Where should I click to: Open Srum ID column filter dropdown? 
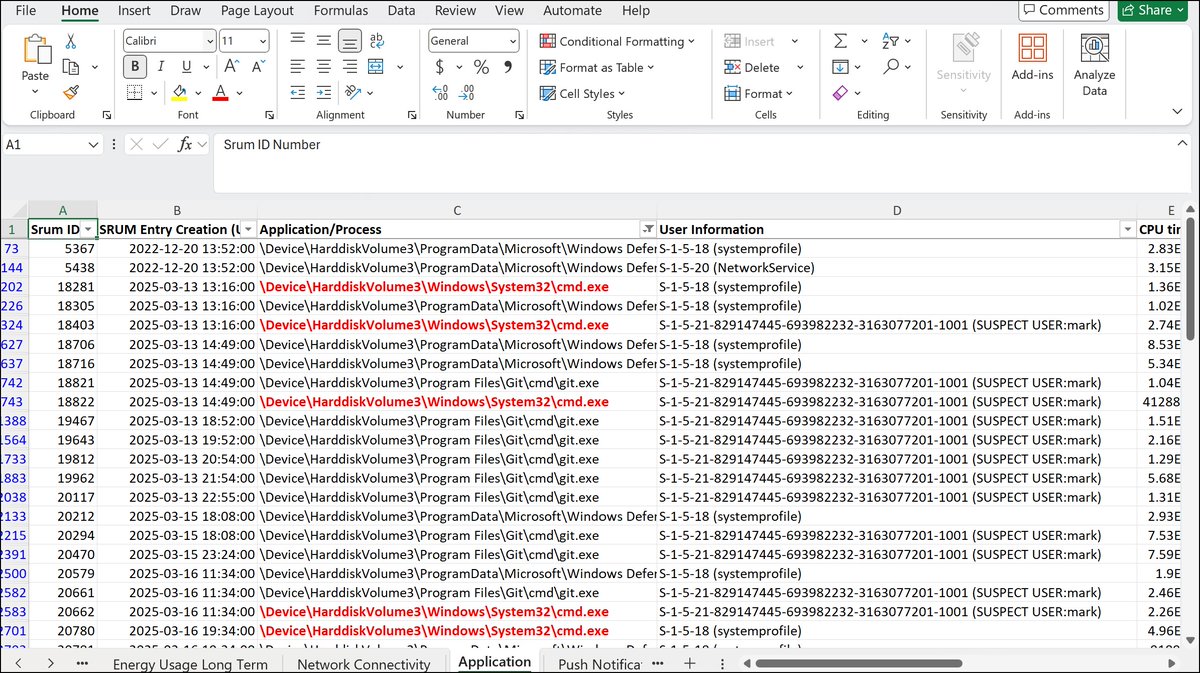pyautogui.click(x=88, y=229)
